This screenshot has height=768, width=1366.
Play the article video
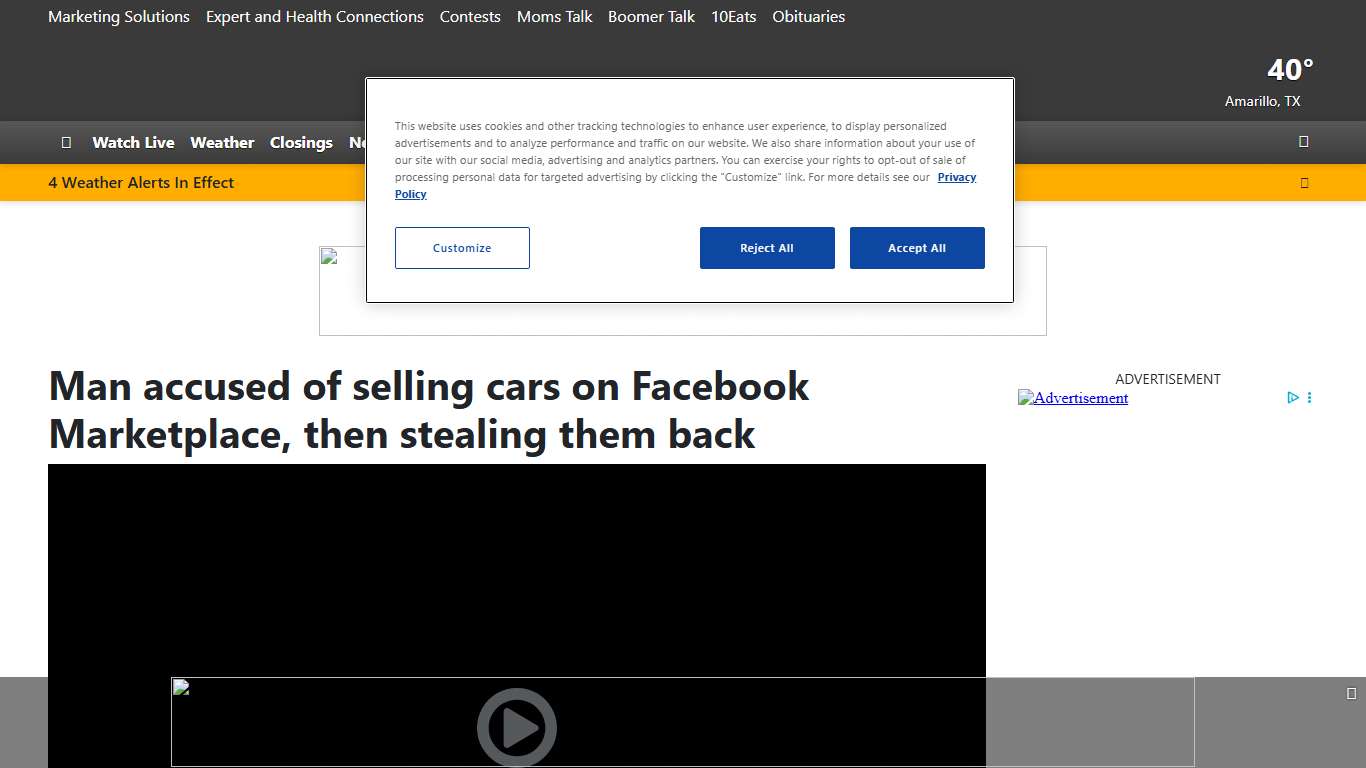(x=517, y=727)
